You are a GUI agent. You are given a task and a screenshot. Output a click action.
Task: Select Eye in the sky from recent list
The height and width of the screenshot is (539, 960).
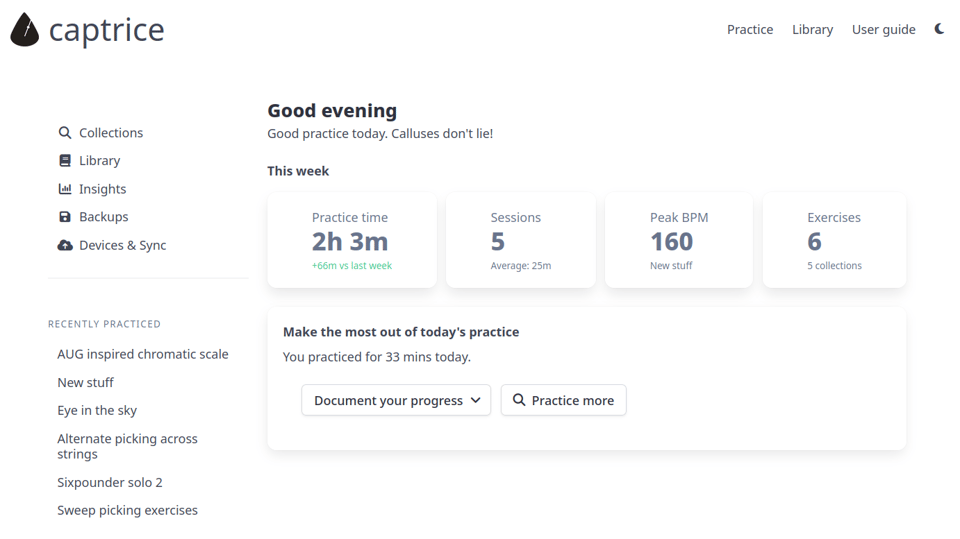[x=97, y=410]
